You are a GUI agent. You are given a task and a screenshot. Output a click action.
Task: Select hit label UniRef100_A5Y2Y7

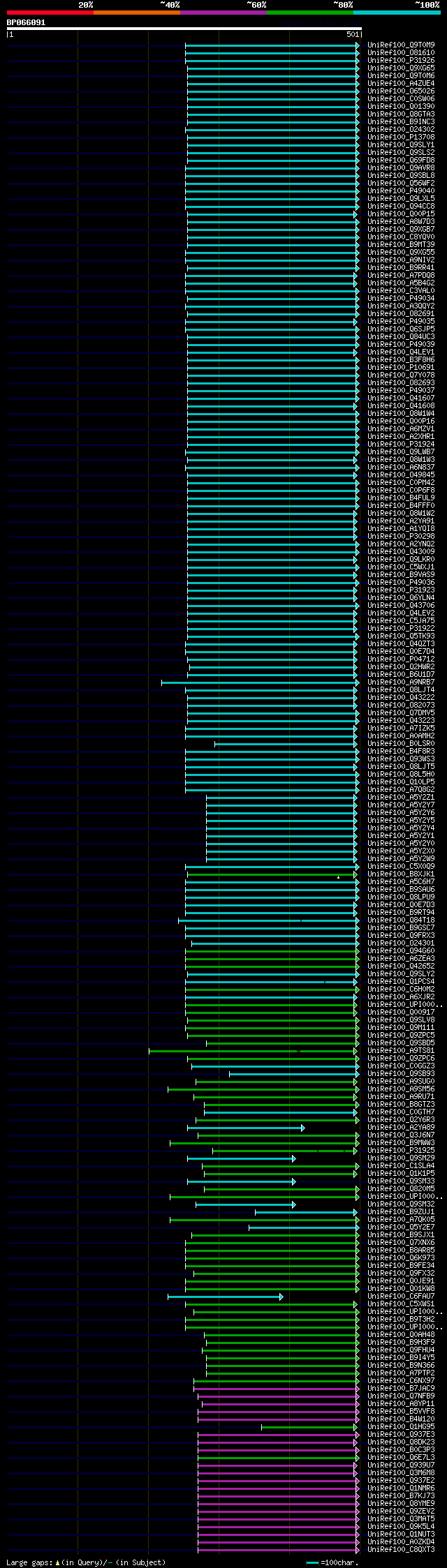tap(401, 805)
